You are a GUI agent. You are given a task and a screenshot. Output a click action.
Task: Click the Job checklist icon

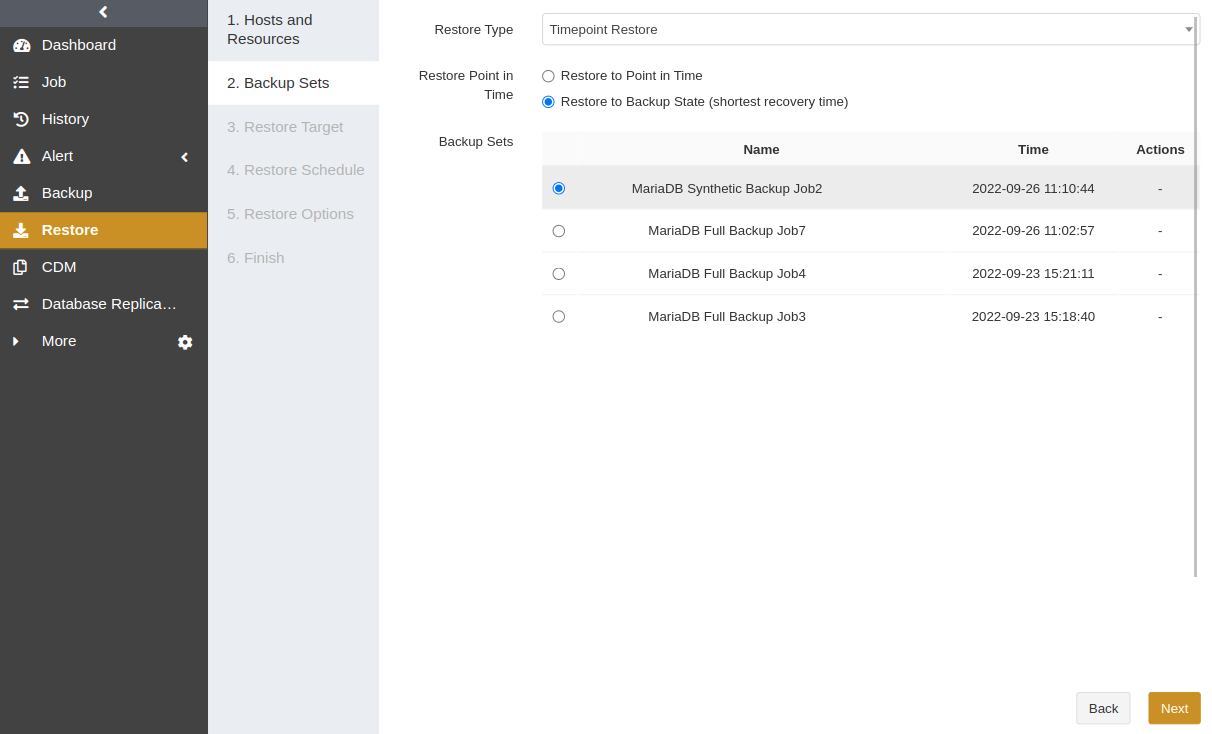click(x=21, y=82)
